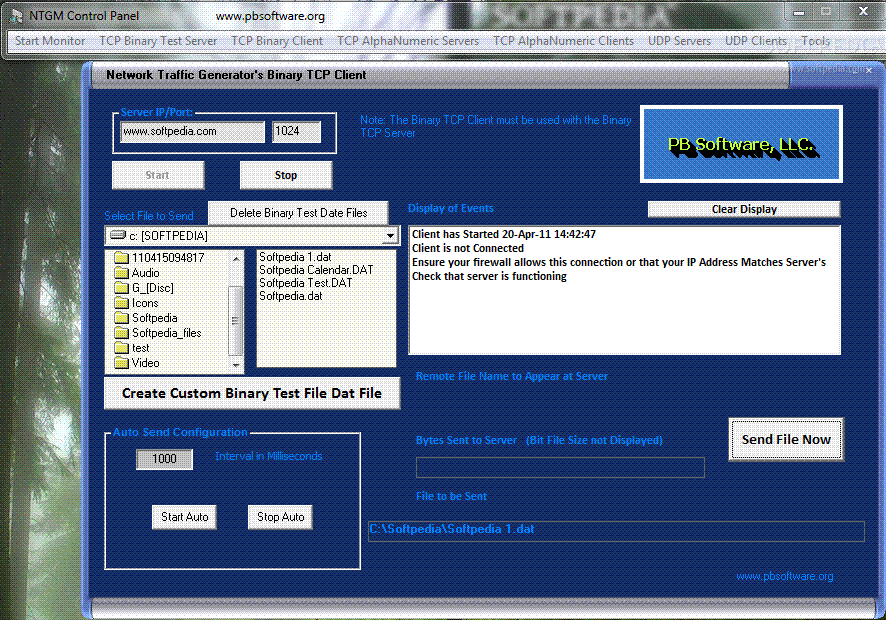
Task: Click the 1000 interval milliseconds field
Action: point(164,459)
